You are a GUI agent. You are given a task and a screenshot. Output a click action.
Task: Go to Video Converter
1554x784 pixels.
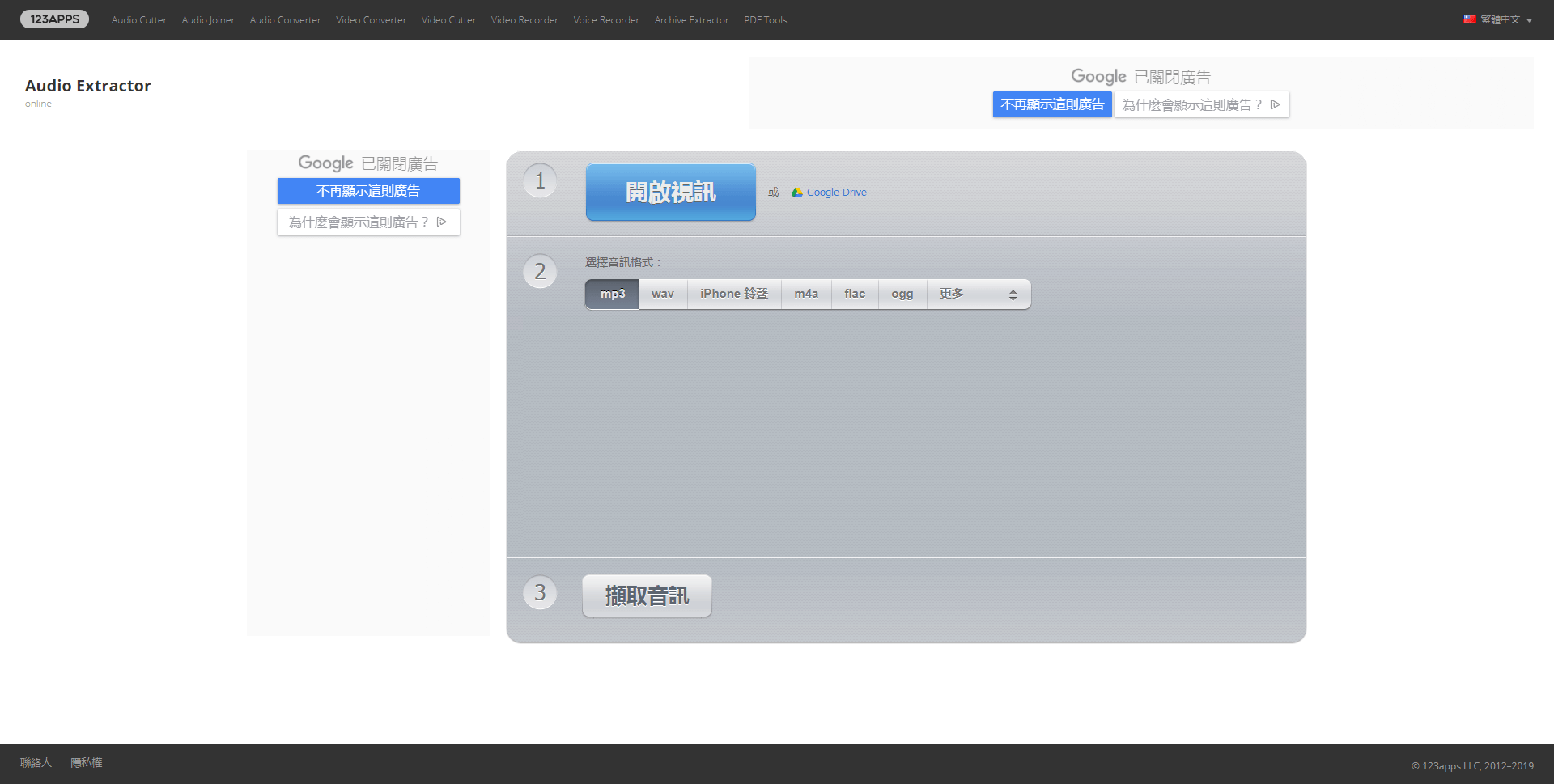(372, 20)
